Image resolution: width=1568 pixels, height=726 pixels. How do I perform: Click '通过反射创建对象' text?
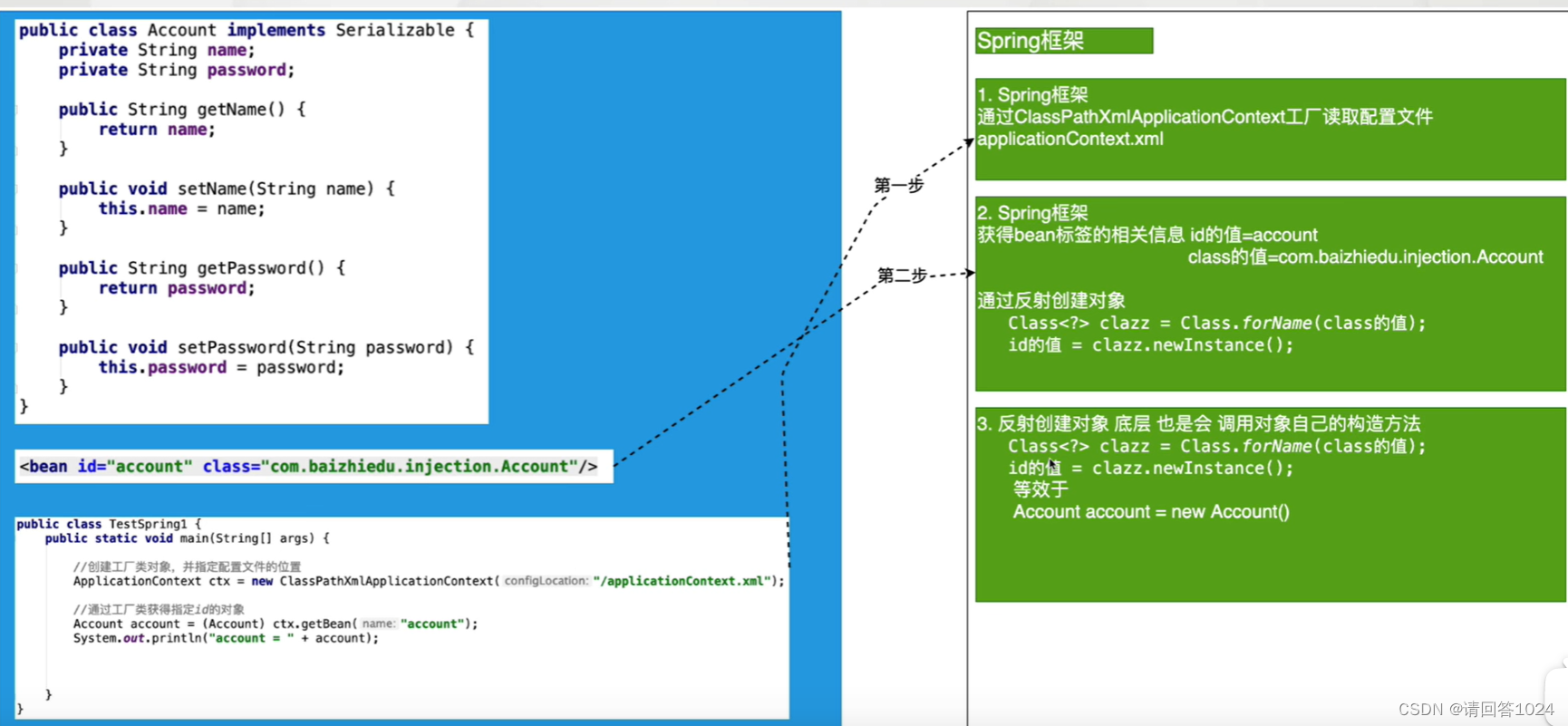[1051, 301]
